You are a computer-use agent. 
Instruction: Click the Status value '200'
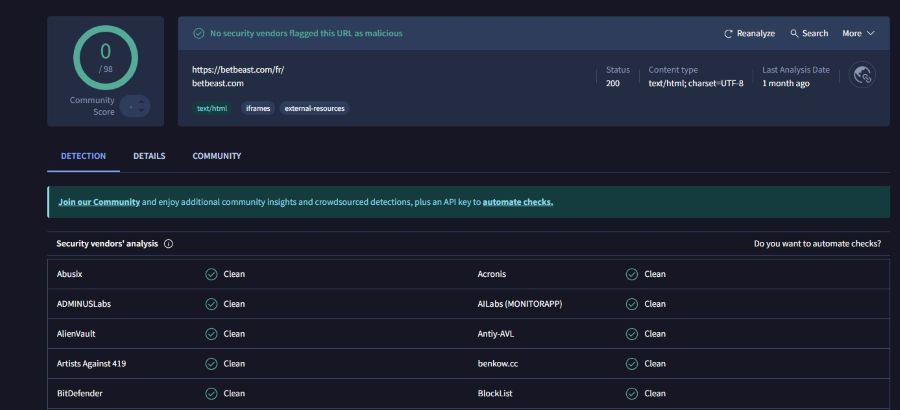612,83
